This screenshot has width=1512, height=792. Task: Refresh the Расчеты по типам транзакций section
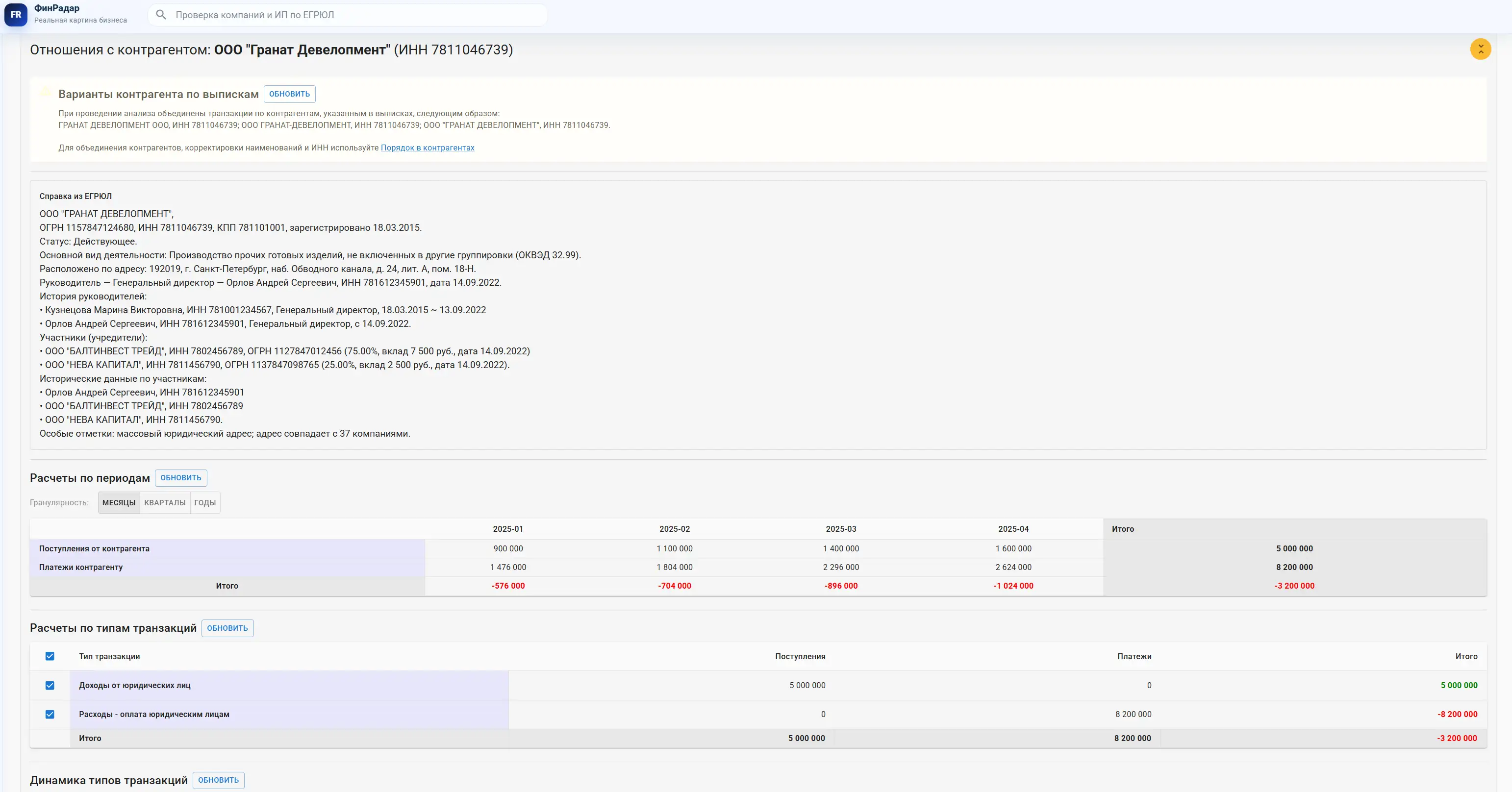click(227, 628)
